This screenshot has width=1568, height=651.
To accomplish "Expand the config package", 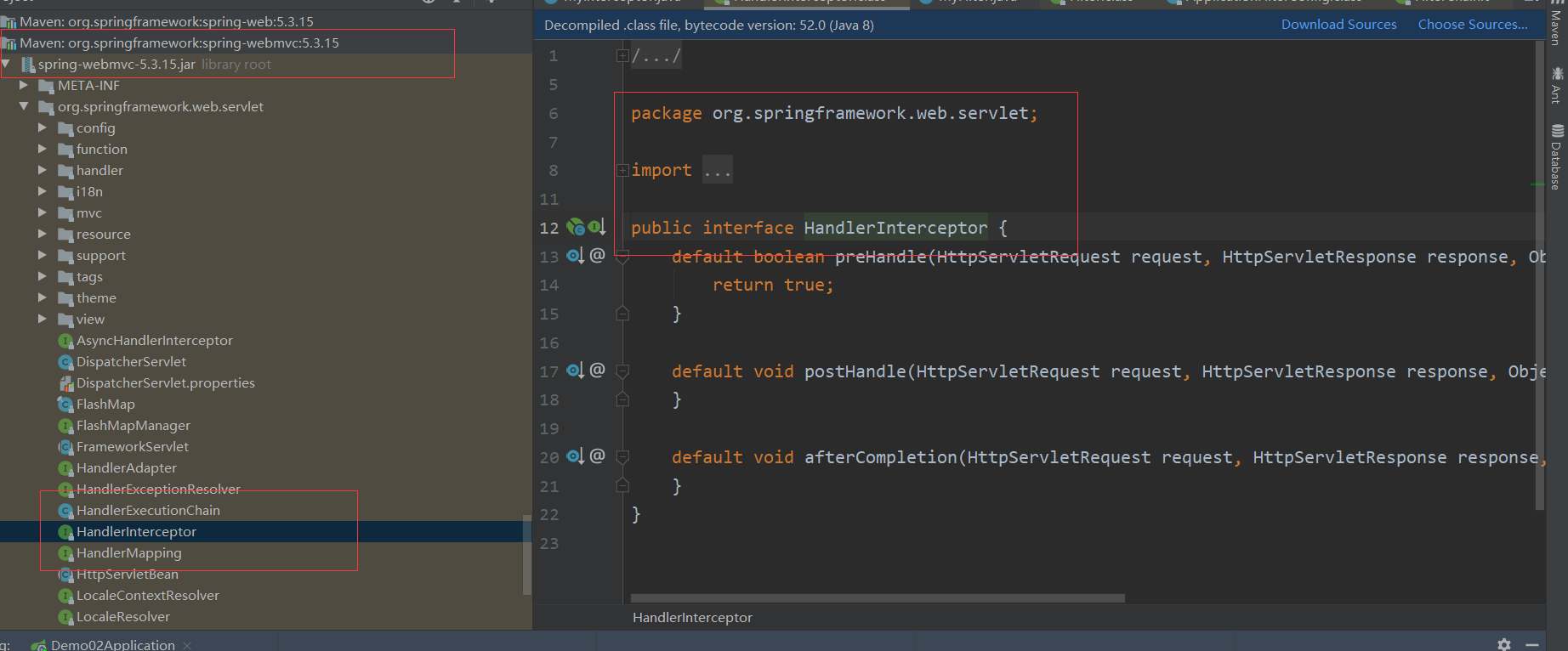I will point(43,127).
